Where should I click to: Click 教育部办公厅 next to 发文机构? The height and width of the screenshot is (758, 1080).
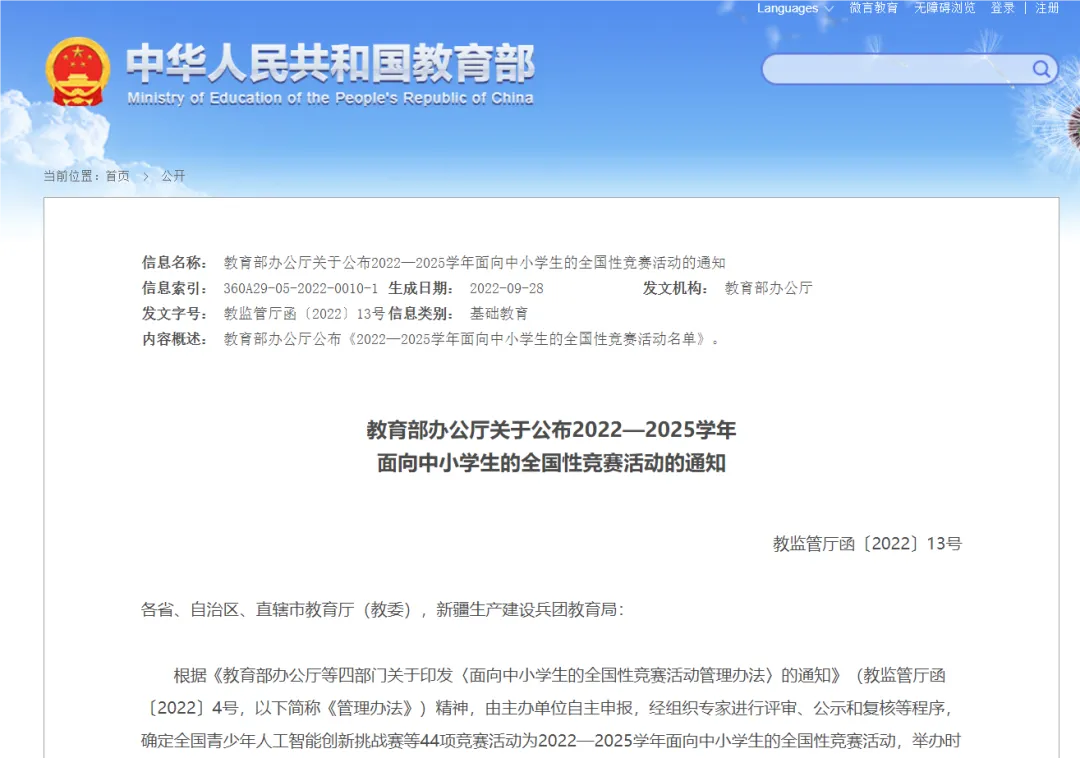tap(768, 288)
